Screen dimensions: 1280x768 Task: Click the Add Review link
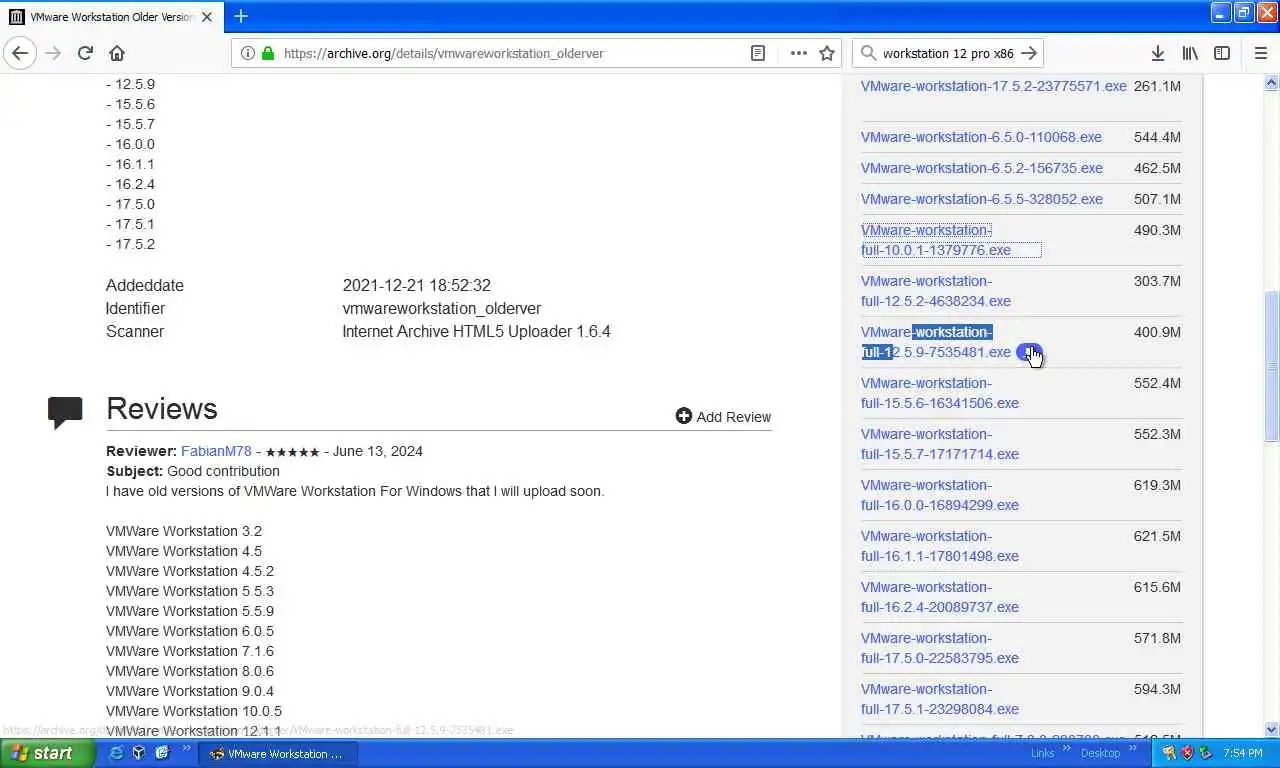(733, 417)
